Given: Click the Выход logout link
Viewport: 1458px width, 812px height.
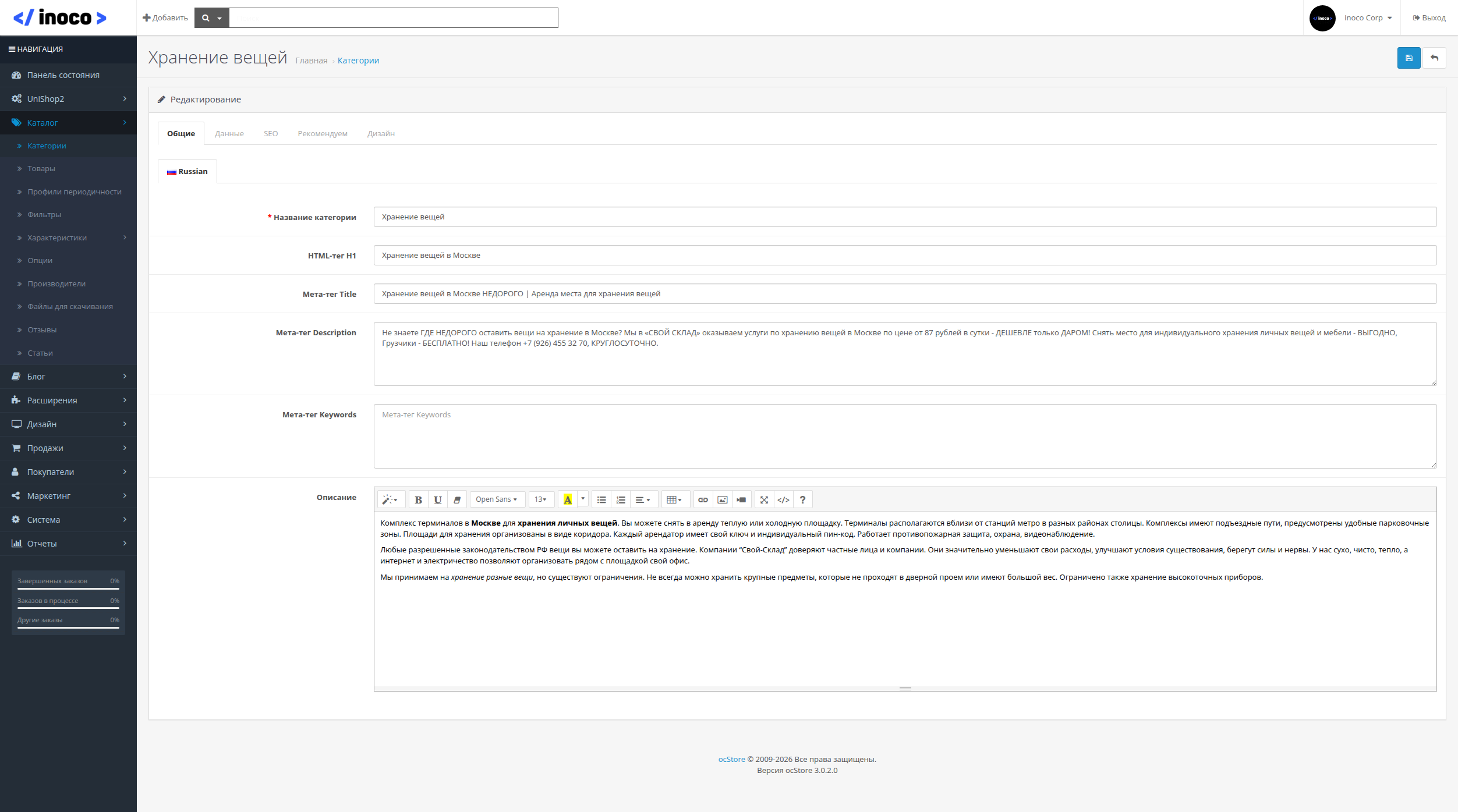Looking at the screenshot, I should (x=1429, y=18).
